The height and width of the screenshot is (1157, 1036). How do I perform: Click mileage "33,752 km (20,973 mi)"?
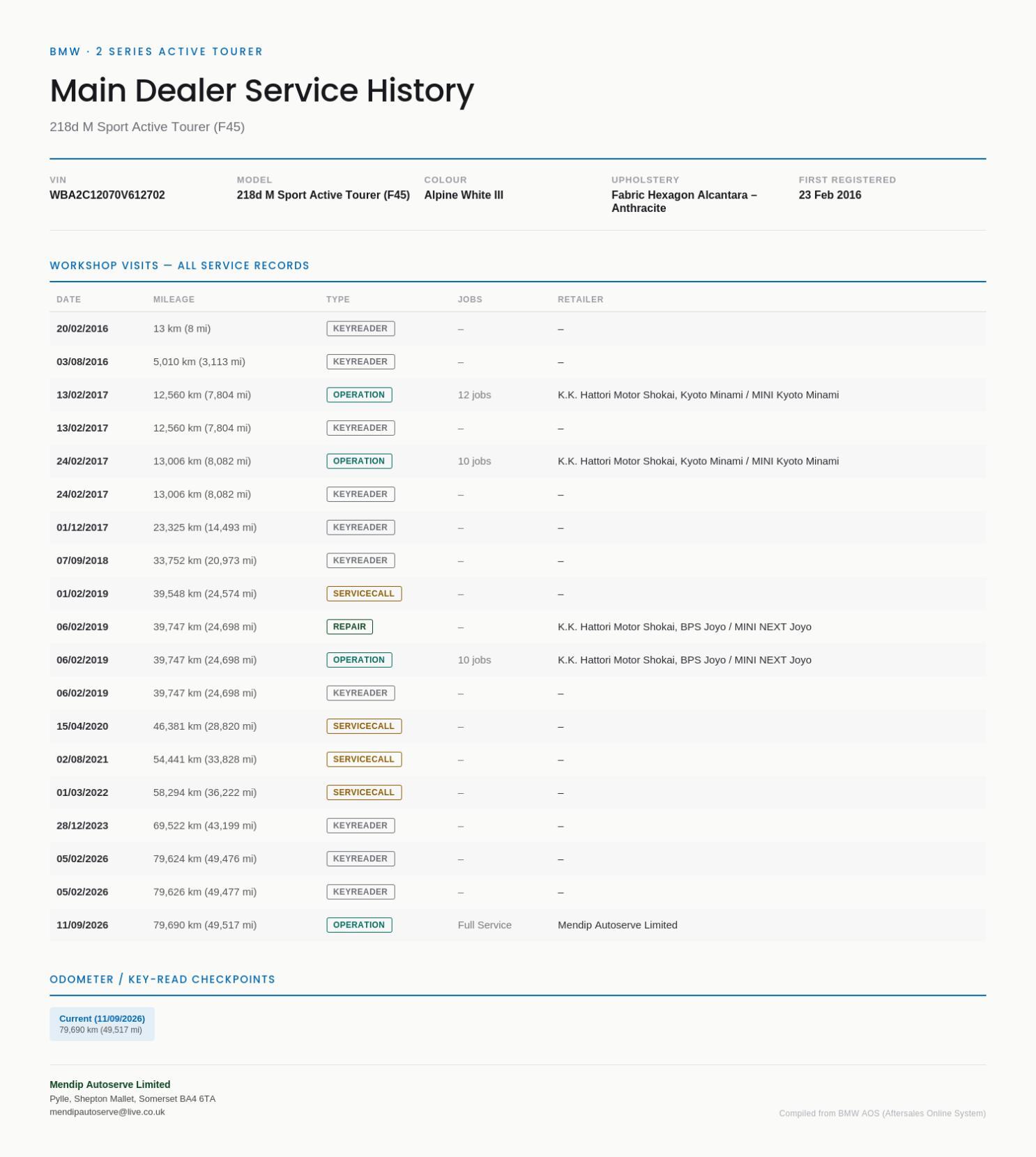point(205,560)
